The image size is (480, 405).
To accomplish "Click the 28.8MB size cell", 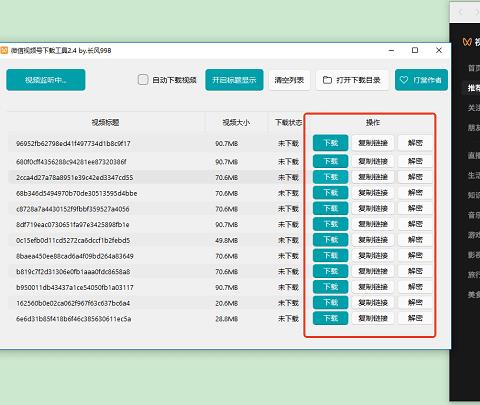I will coord(227,319).
